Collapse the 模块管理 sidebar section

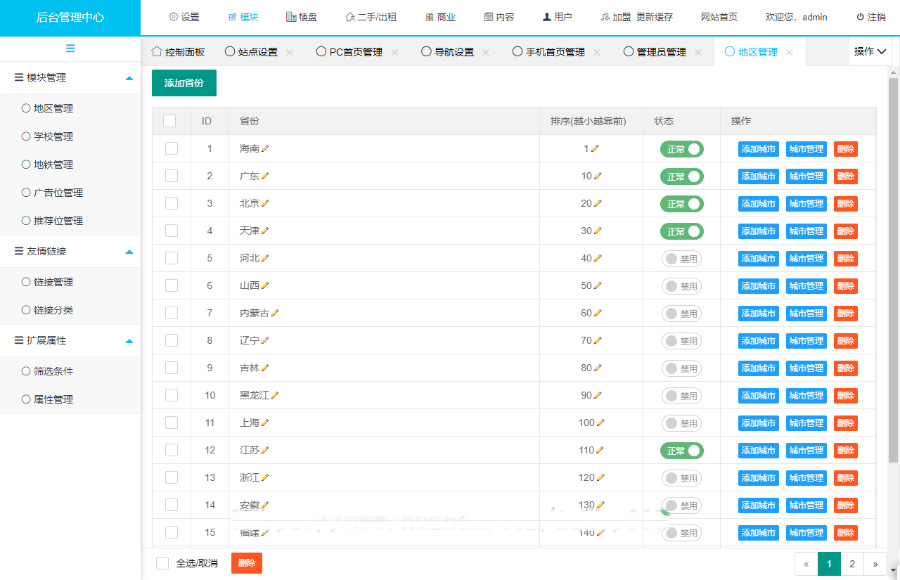(128, 77)
